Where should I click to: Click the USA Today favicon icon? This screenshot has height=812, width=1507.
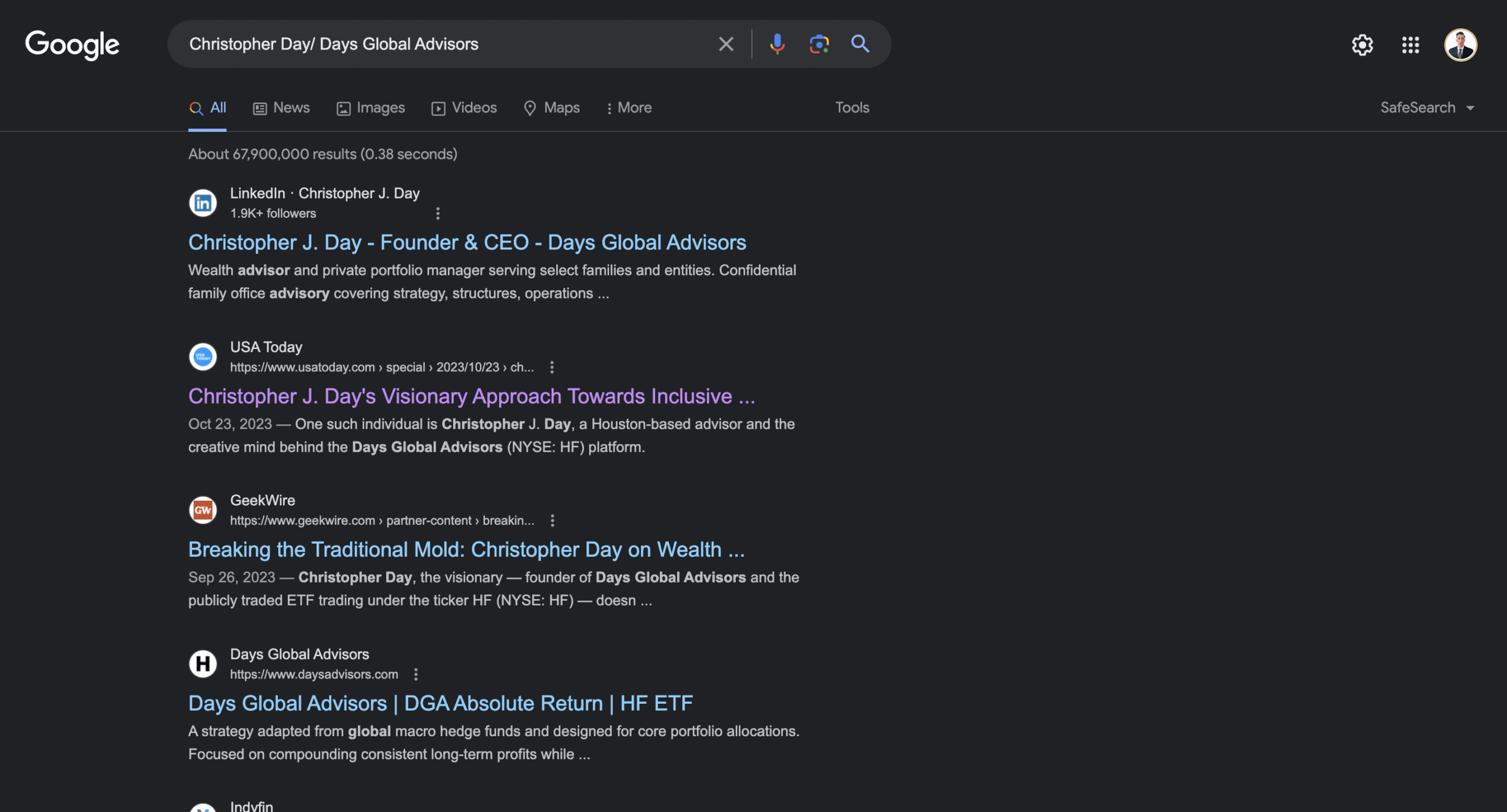pyautogui.click(x=203, y=357)
